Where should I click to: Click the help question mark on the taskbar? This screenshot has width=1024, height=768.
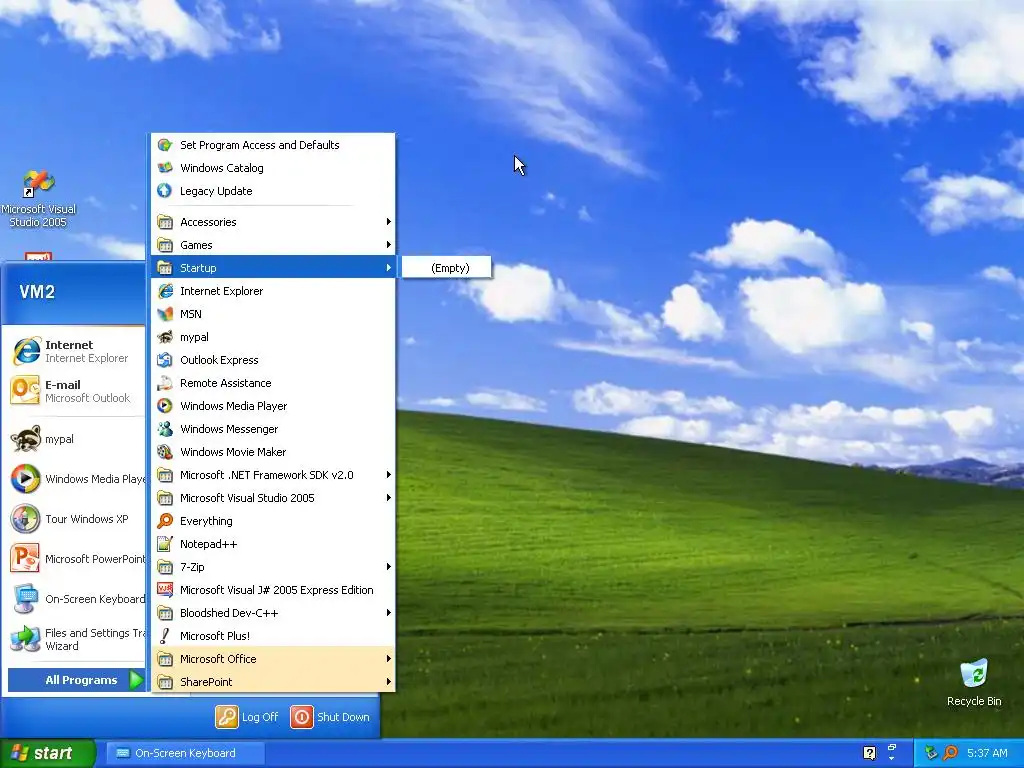(x=869, y=753)
